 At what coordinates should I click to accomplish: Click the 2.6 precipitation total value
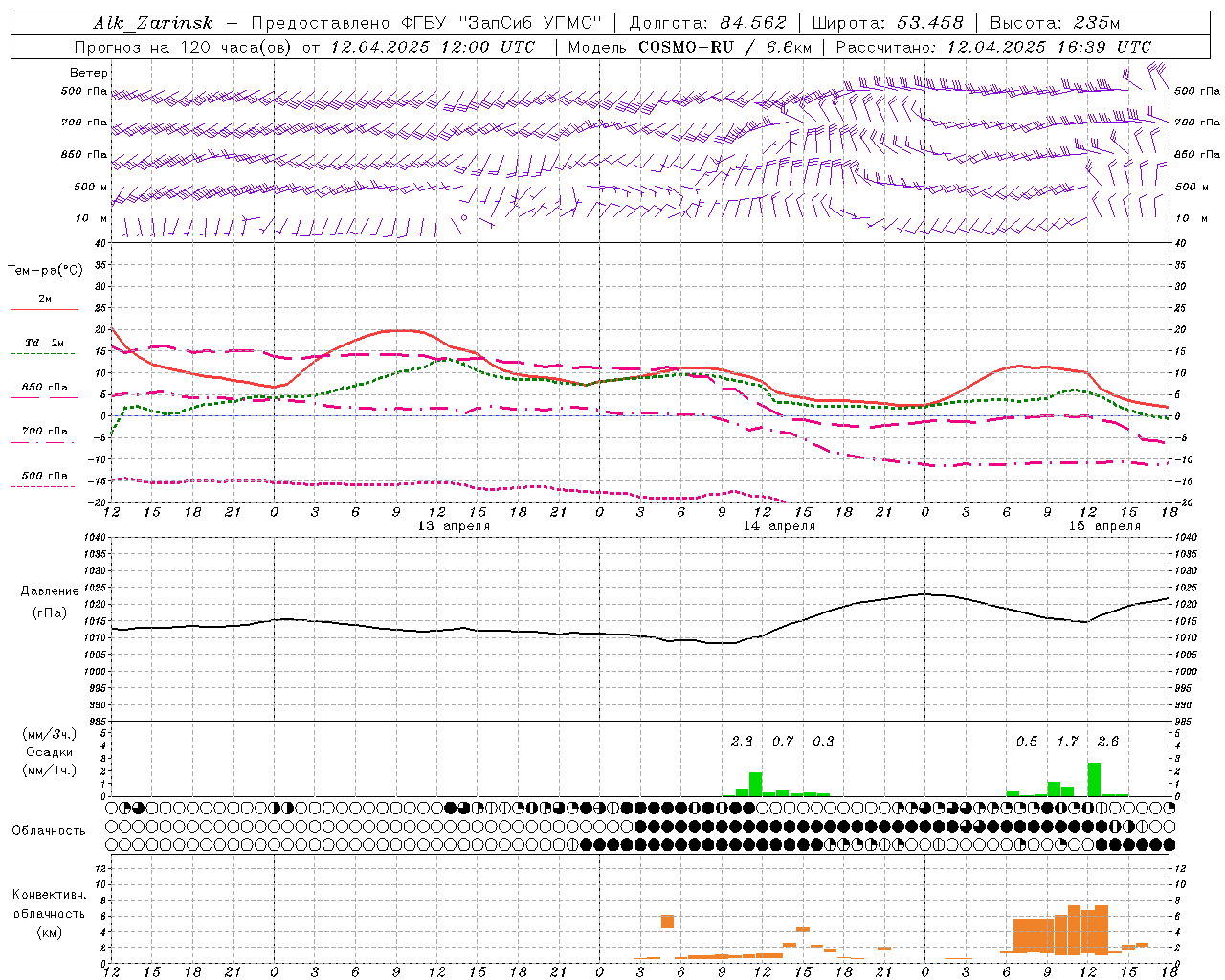(x=1108, y=741)
